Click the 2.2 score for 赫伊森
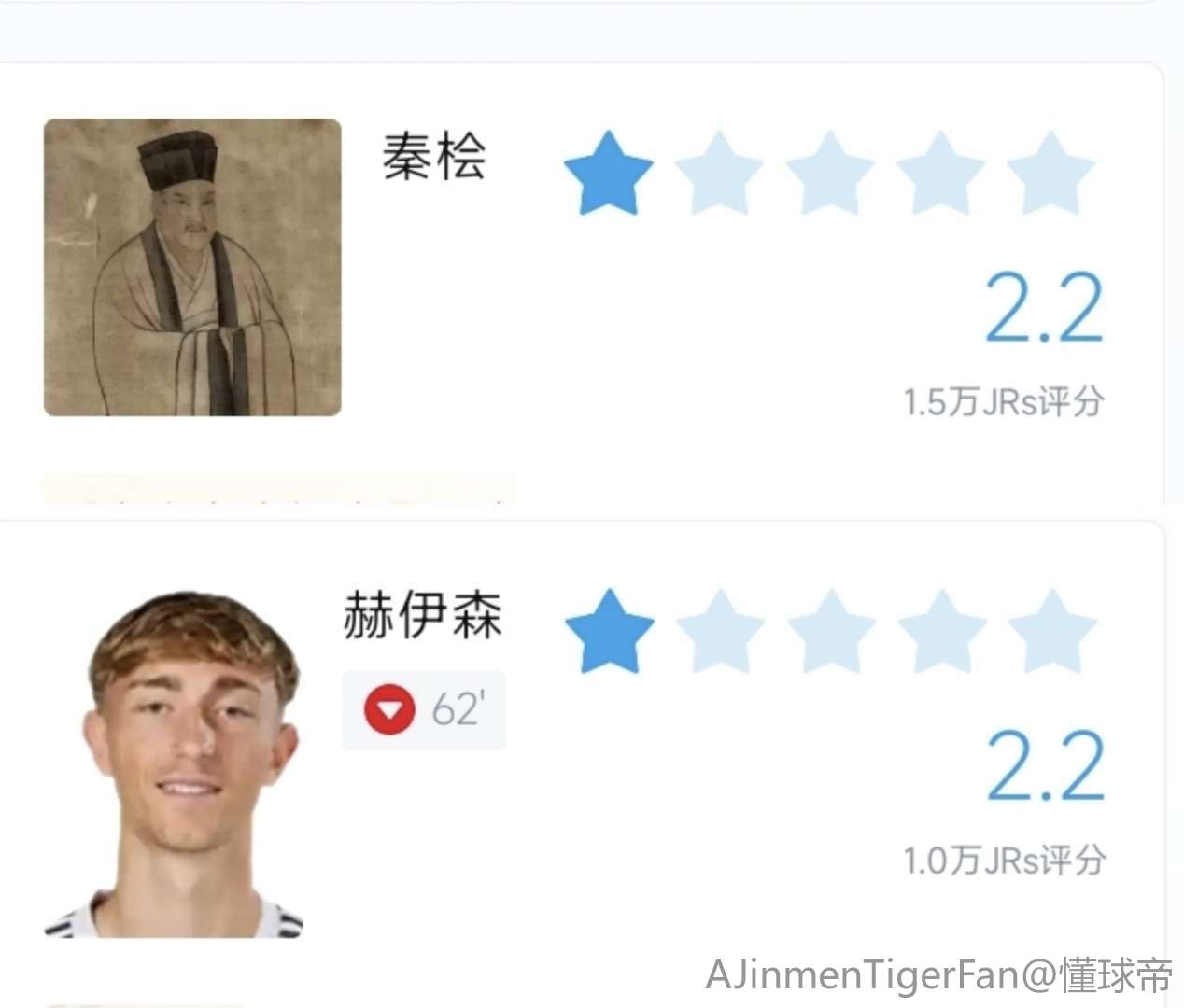 1046,765
